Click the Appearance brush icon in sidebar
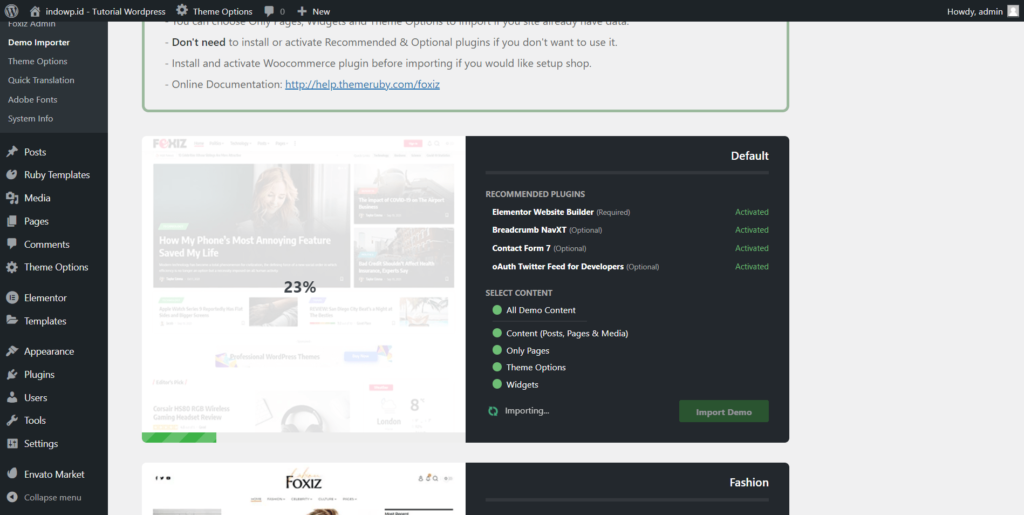This screenshot has height=515, width=1024. tap(12, 351)
